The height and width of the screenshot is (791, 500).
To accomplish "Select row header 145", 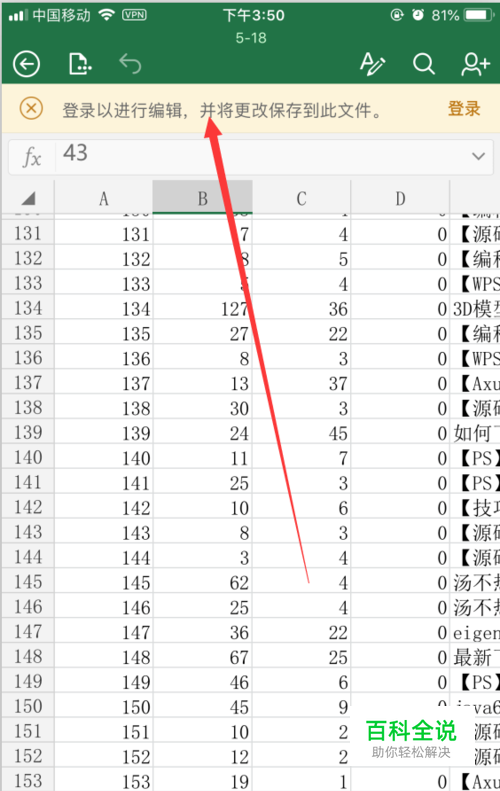I will [x=28, y=582].
